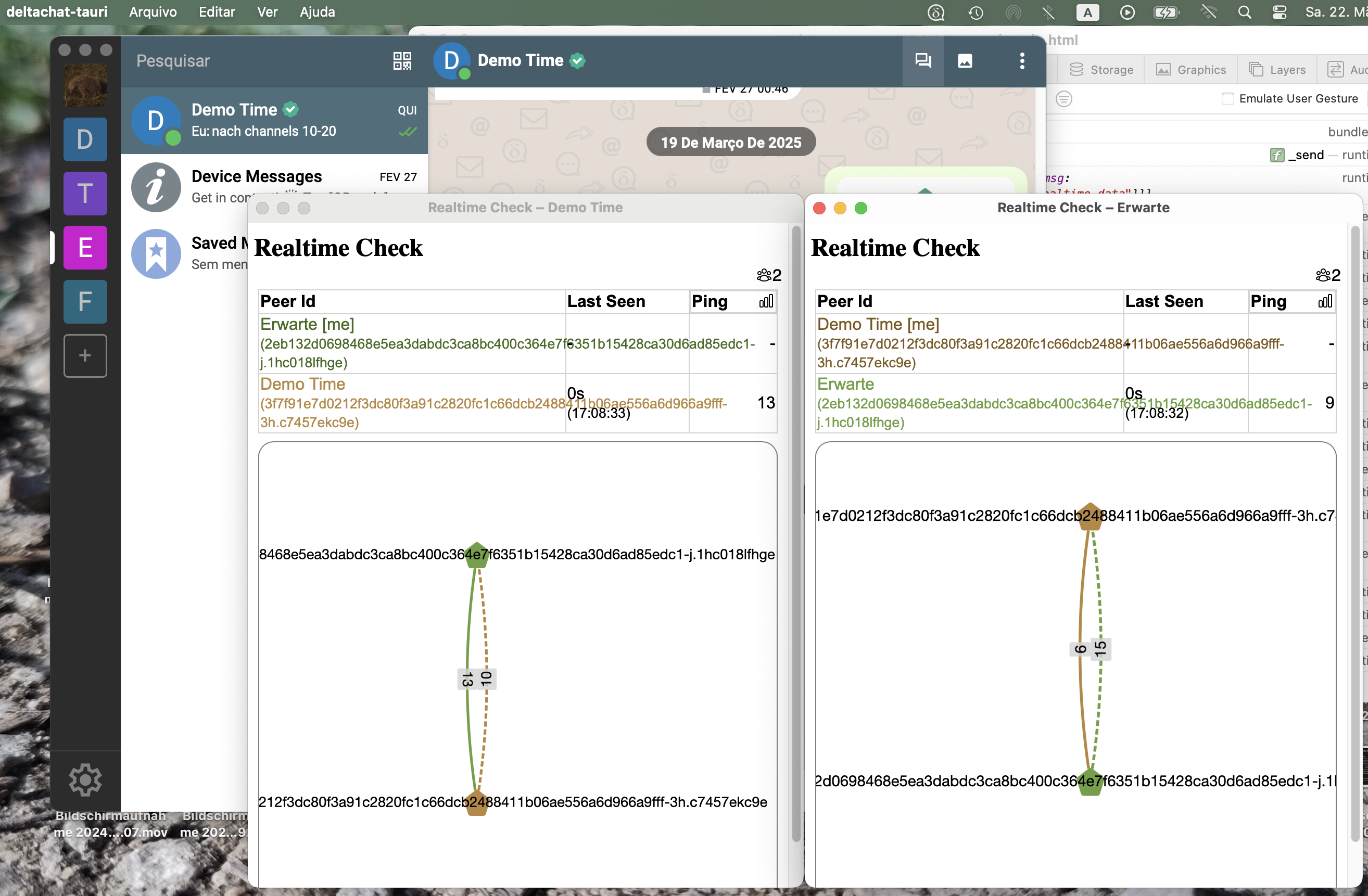Image resolution: width=1368 pixels, height=896 pixels.
Task: Click keyboard input source A icon
Action: pyautogui.click(x=1087, y=12)
